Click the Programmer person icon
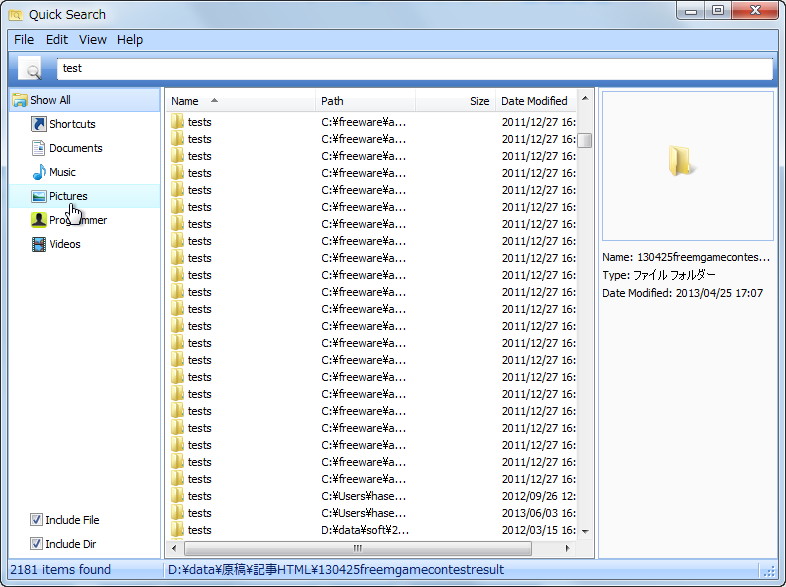Screen dimensions: 786x587 [x=39, y=220]
